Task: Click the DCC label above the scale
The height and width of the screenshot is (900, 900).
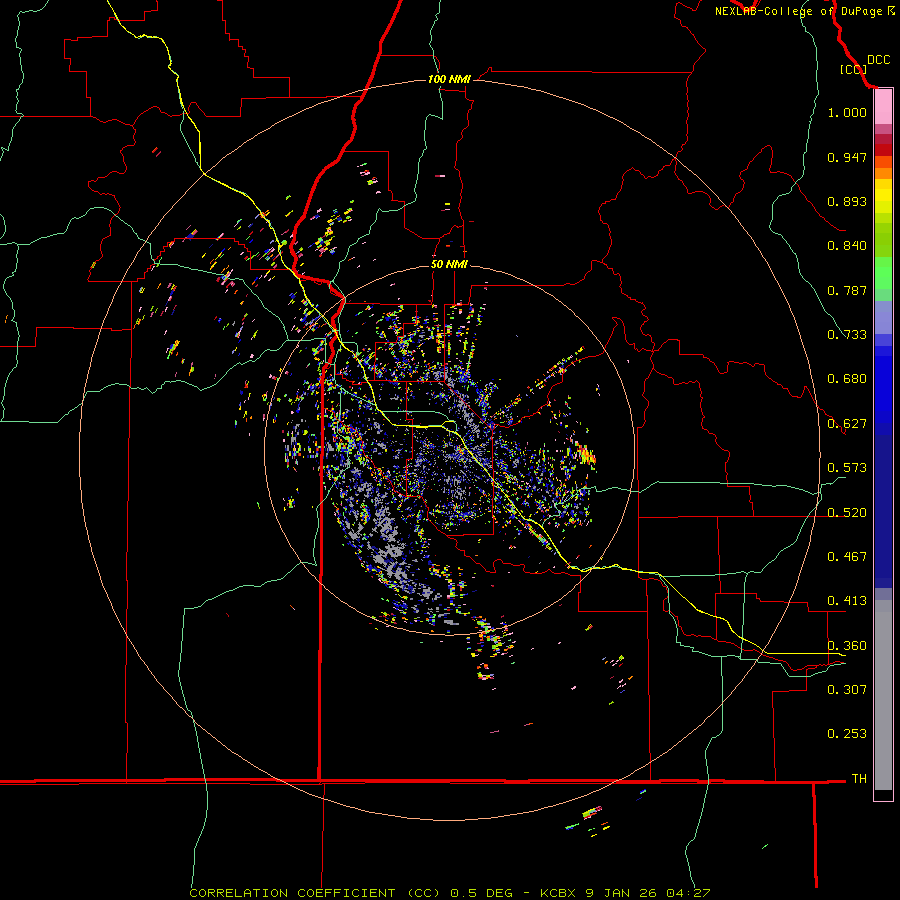Action: 878,60
